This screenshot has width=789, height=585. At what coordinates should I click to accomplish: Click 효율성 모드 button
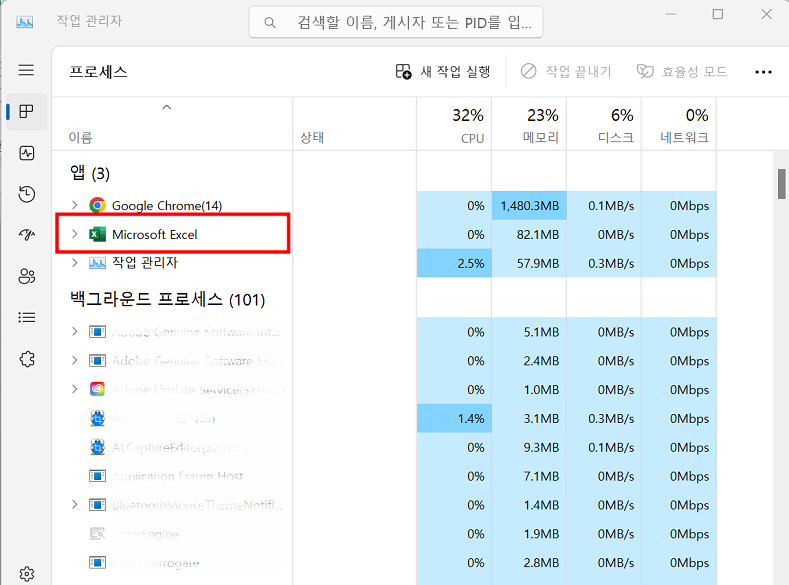coord(683,72)
